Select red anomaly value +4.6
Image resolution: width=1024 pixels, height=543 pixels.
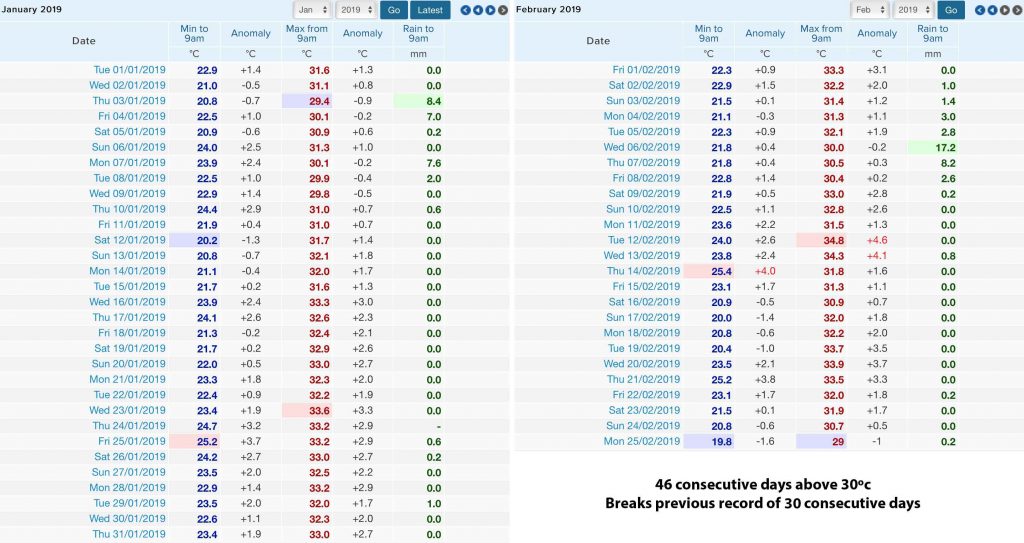coord(876,240)
